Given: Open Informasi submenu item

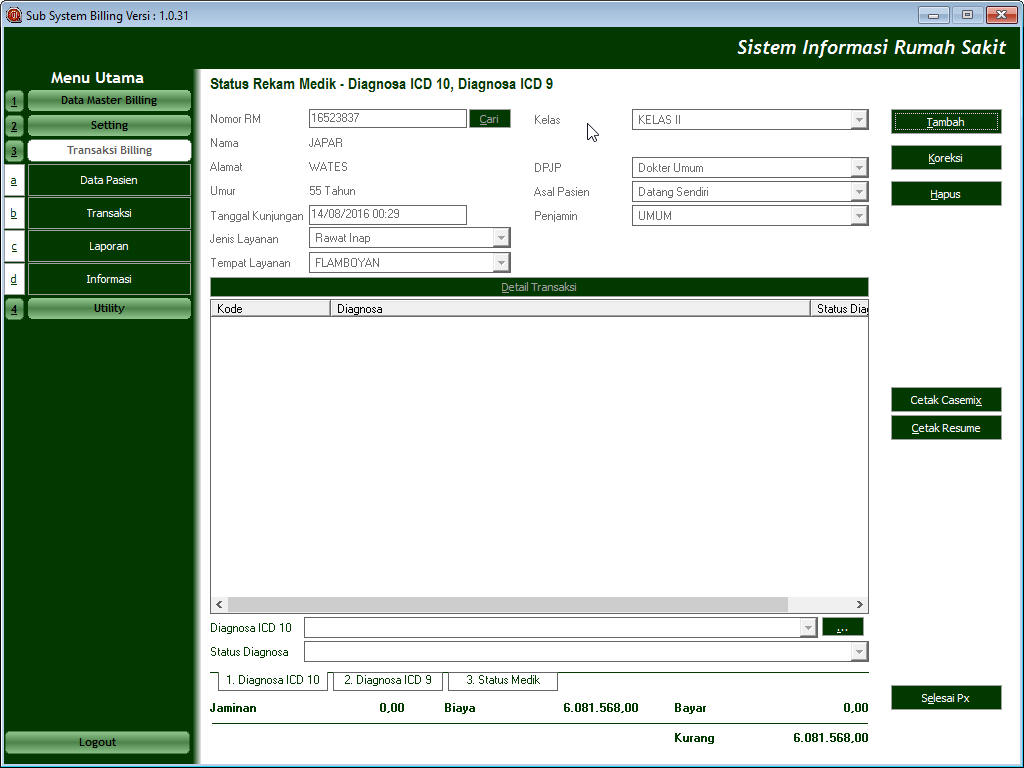Looking at the screenshot, I should pyautogui.click(x=109, y=279).
